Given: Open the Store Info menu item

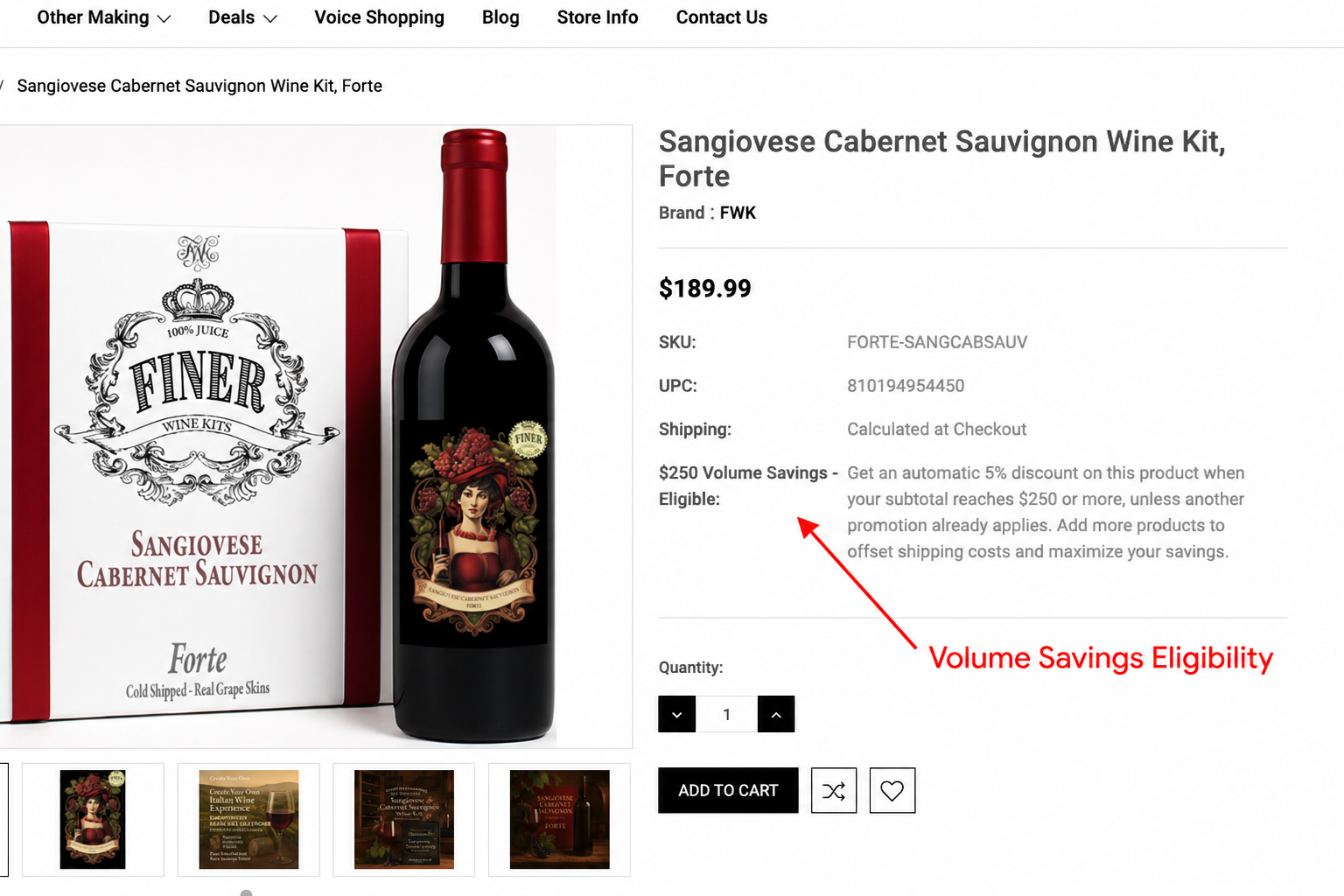Looking at the screenshot, I should [x=598, y=17].
